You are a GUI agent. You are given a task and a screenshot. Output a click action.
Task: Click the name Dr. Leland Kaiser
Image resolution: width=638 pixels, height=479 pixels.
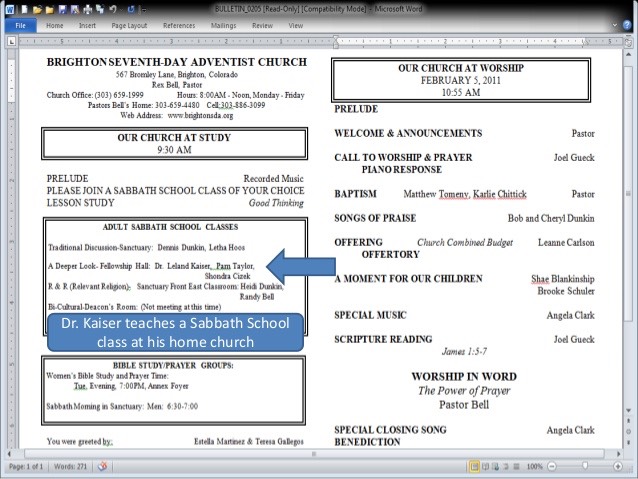click(x=182, y=266)
